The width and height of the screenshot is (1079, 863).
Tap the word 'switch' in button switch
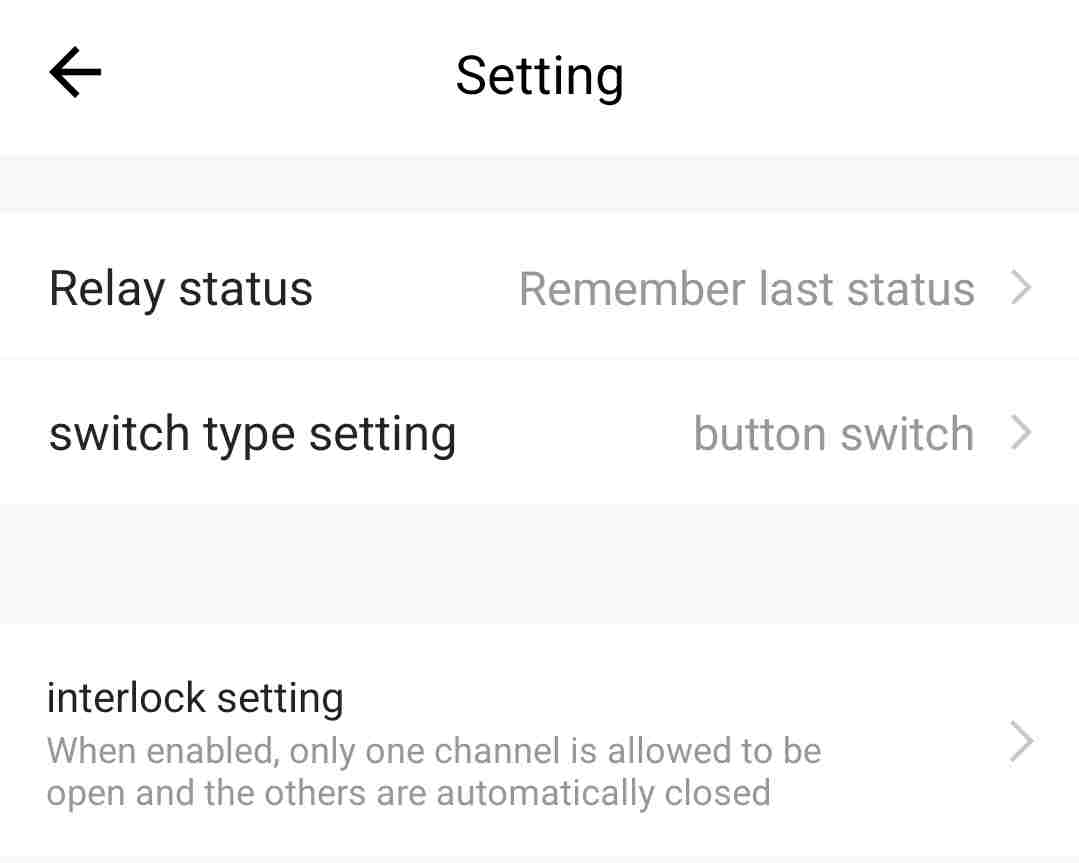click(908, 434)
